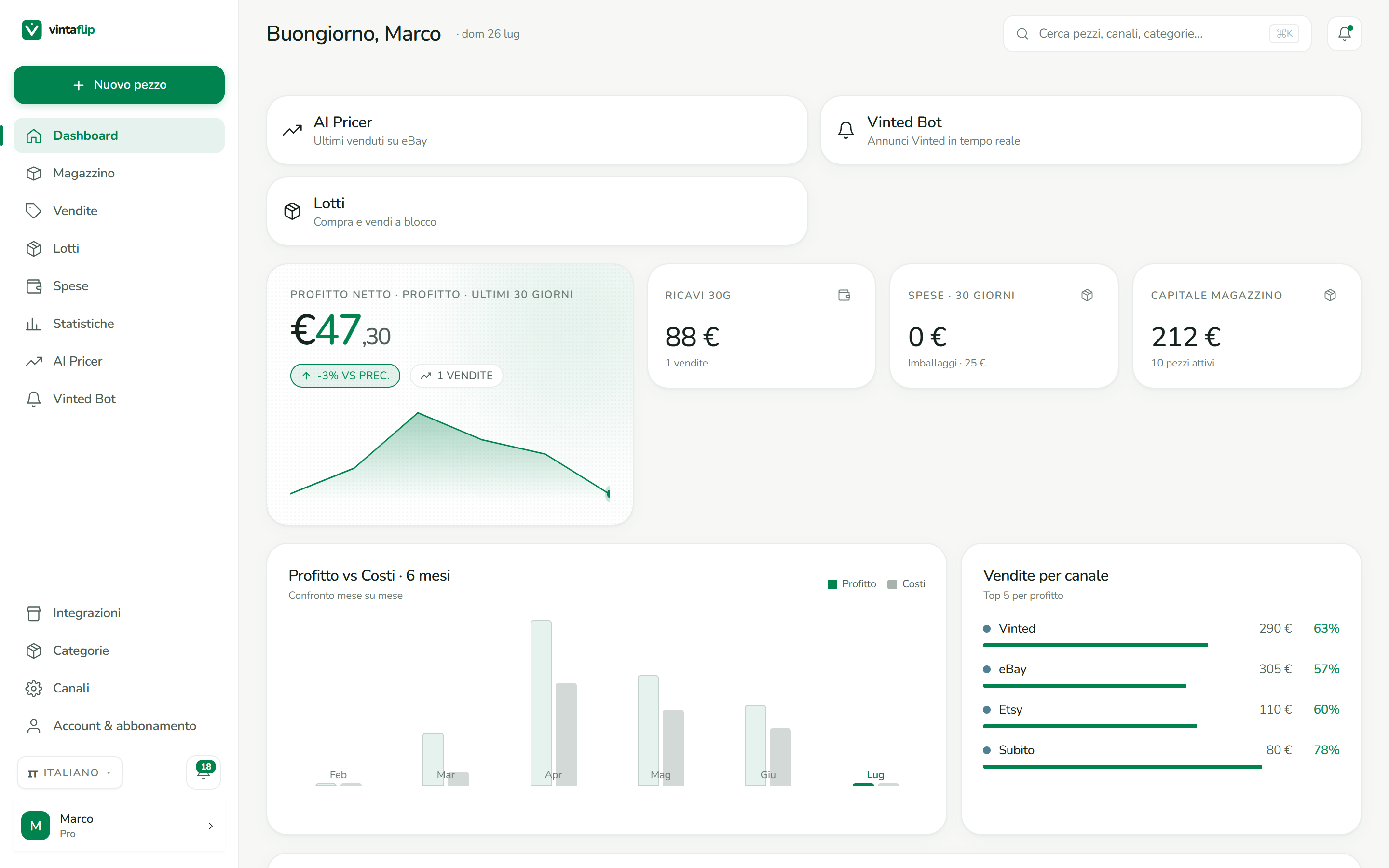Viewport: 1389px width, 868px height.
Task: Click the Imballaggi · 25 € text
Action: tap(946, 363)
